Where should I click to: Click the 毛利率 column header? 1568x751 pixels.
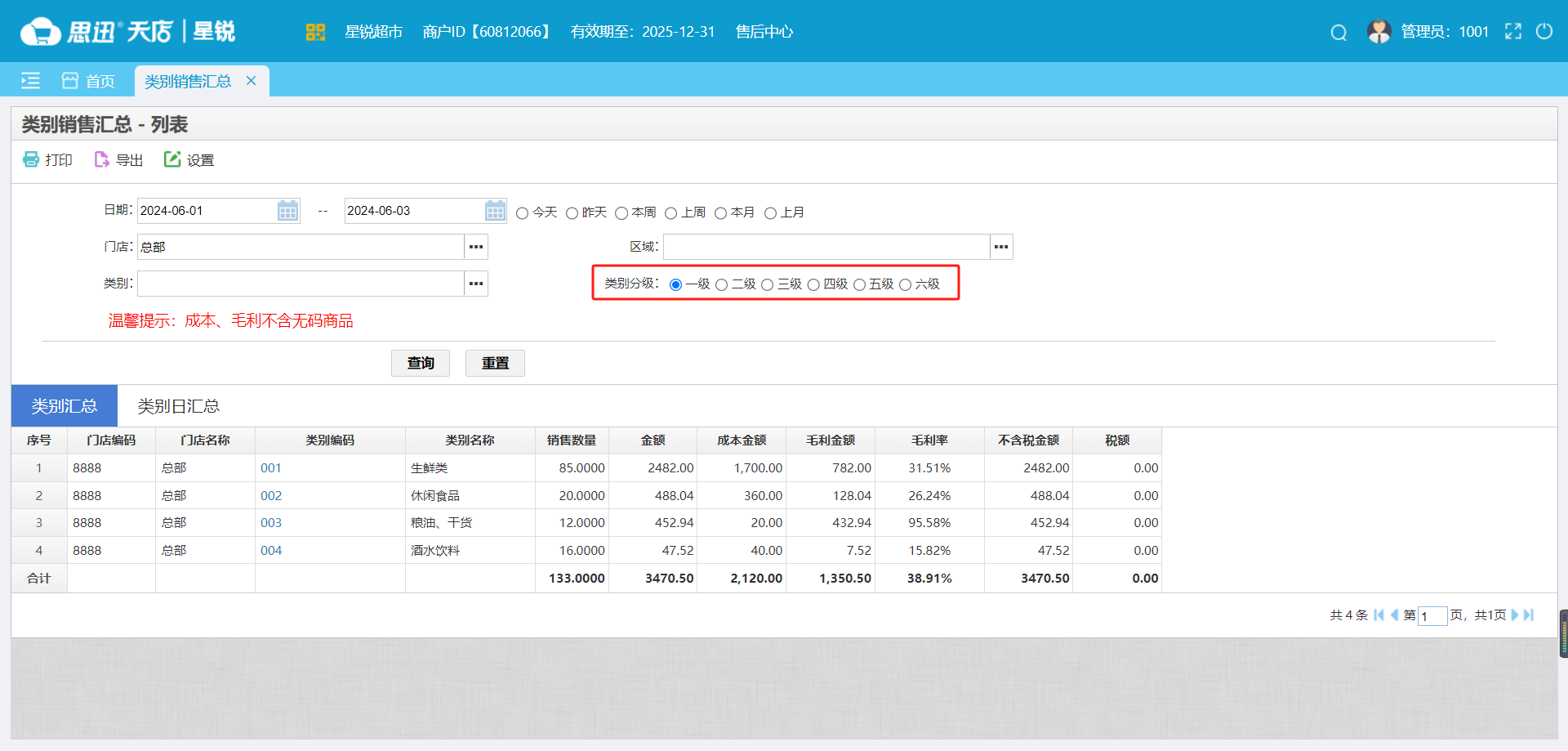[x=929, y=440]
